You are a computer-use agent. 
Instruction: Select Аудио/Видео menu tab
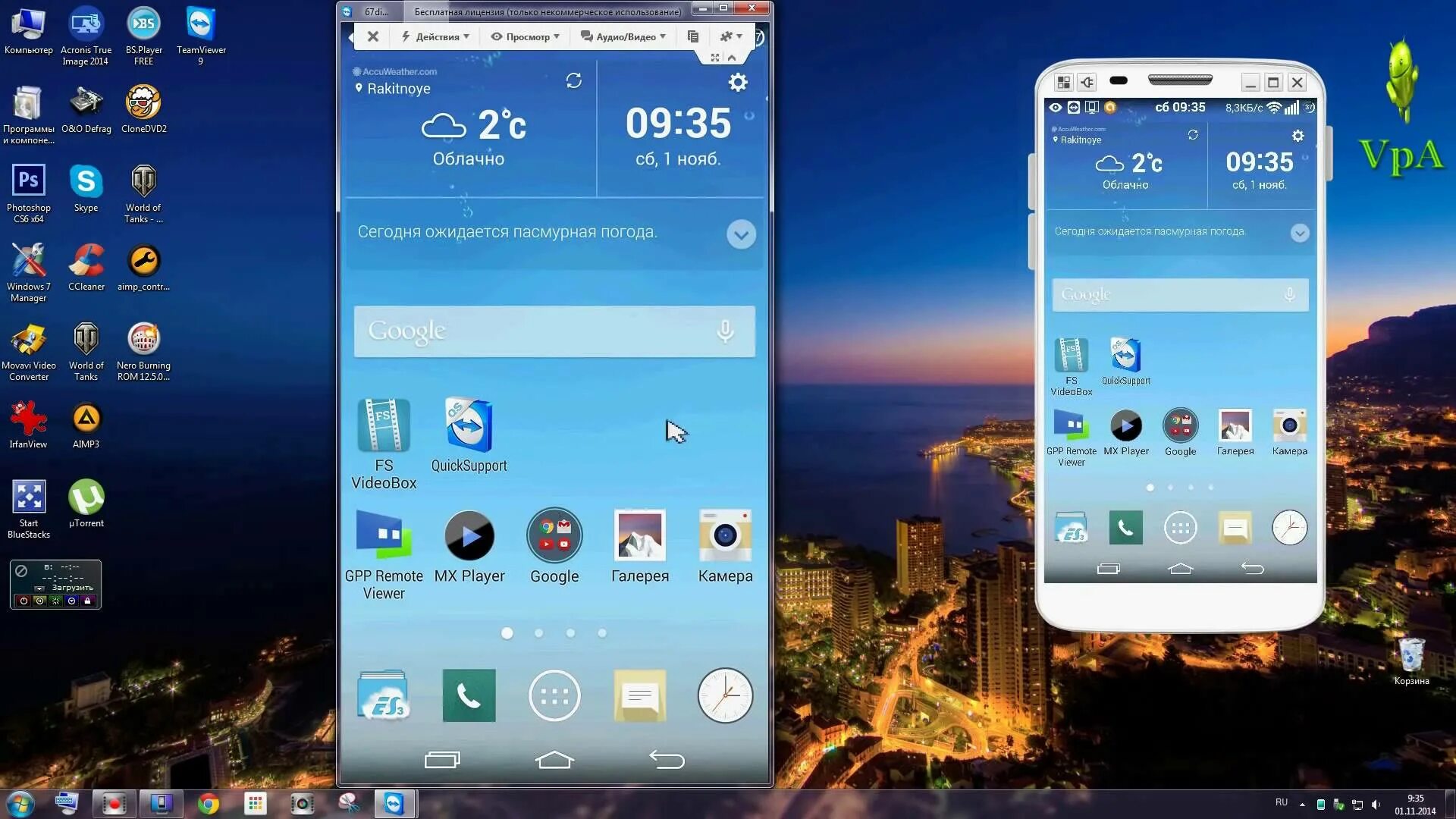pos(622,37)
